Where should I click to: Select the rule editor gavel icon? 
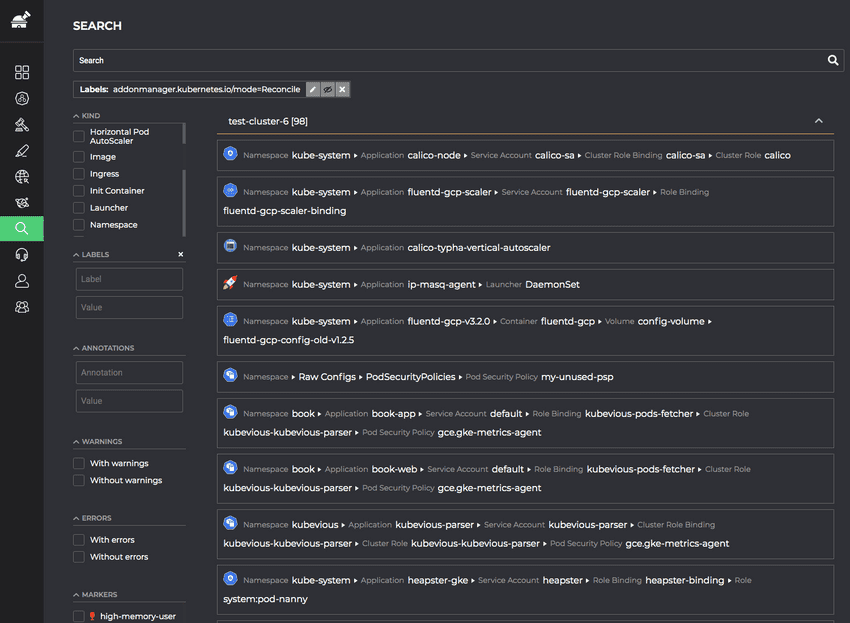20,126
